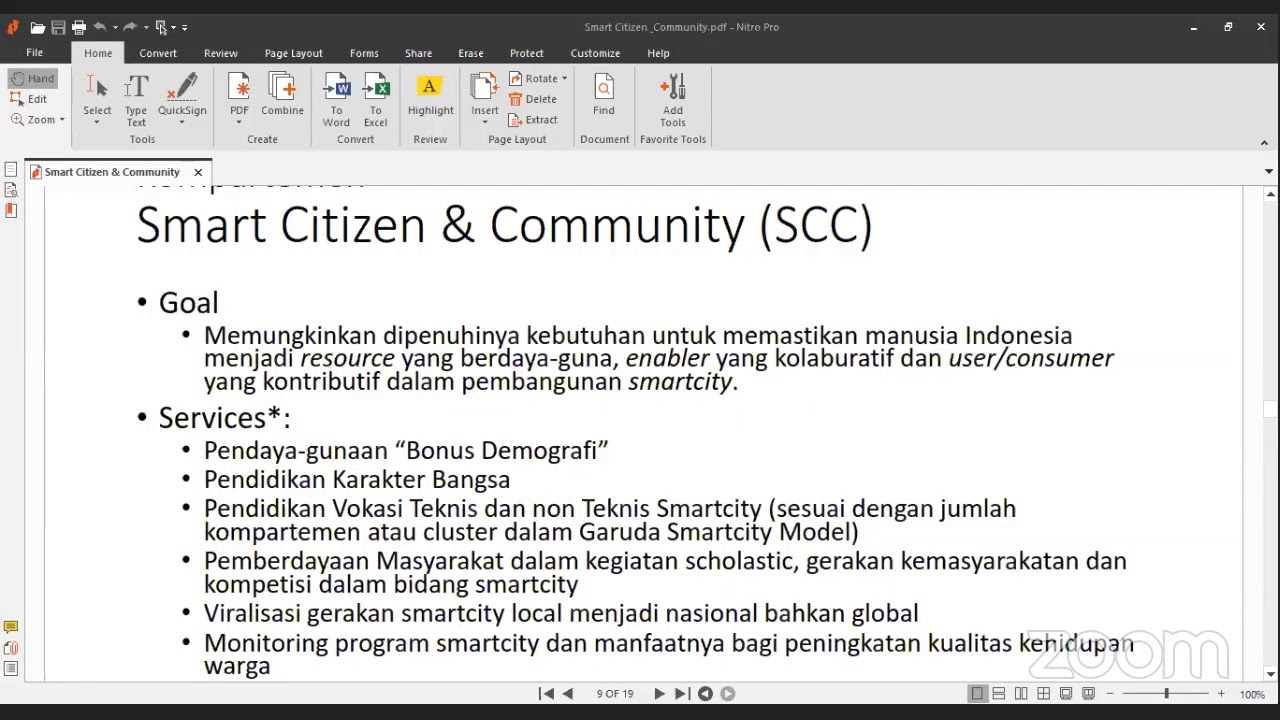The image size is (1280, 720).
Task: Expand the Zoom tool dropdown
Action: coord(62,120)
